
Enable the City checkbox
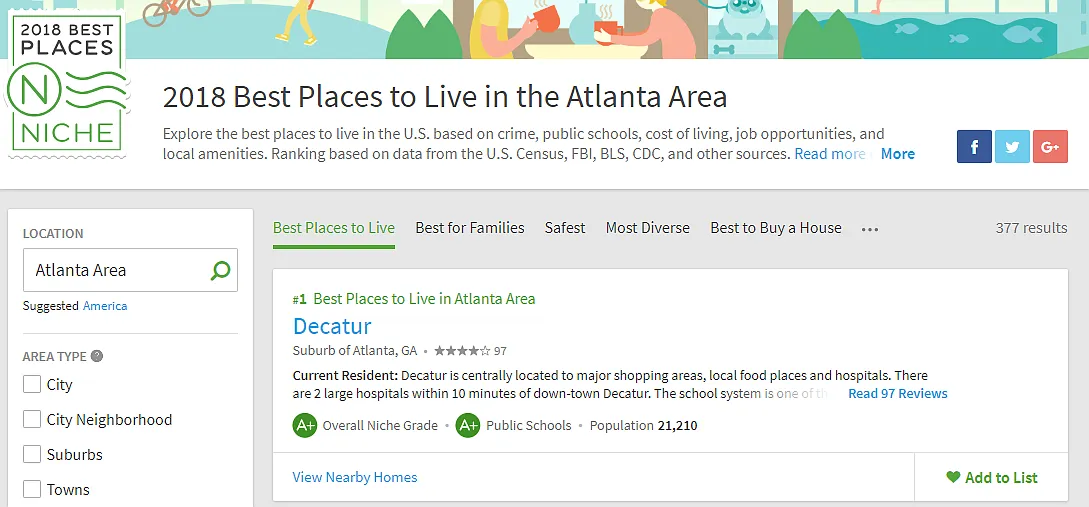point(32,384)
